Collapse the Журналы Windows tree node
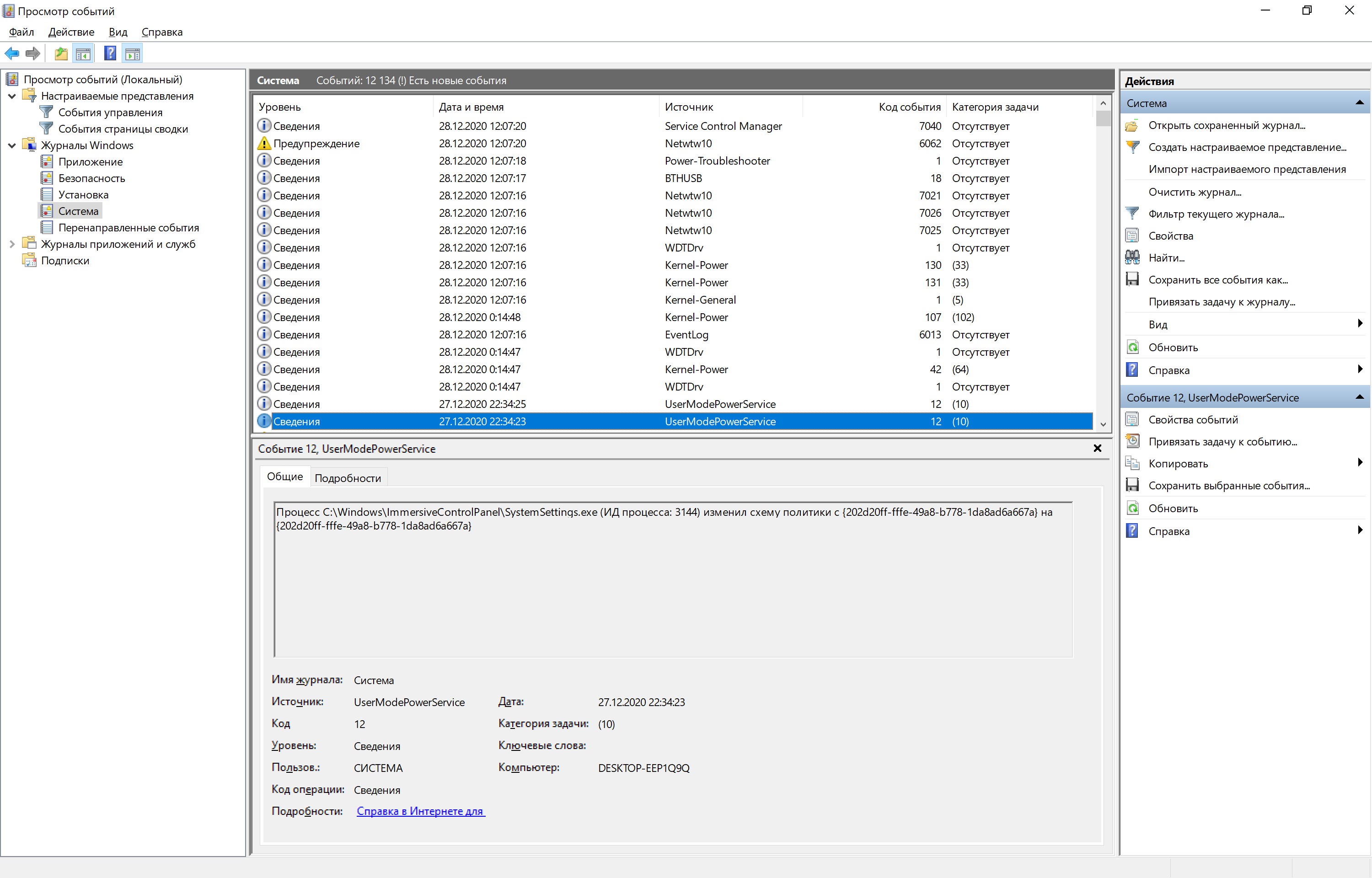Viewport: 1372px width, 878px height. tap(12, 145)
